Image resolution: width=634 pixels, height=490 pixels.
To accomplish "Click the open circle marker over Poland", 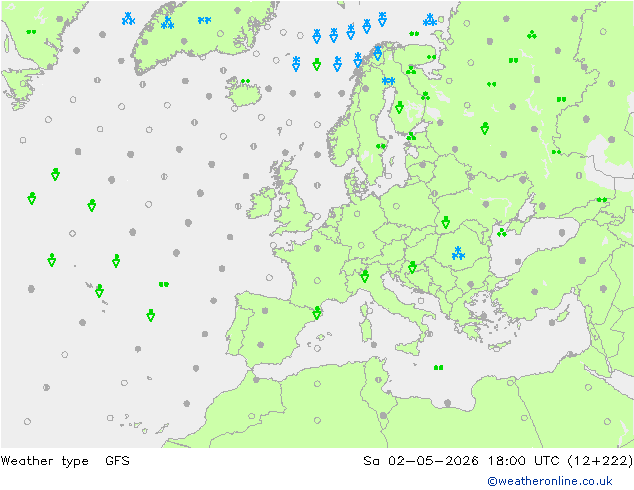I will 396,206.
